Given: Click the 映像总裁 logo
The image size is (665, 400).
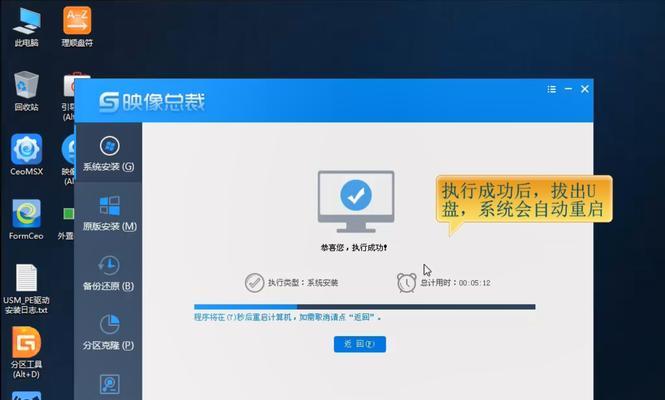Looking at the screenshot, I should 152,102.
